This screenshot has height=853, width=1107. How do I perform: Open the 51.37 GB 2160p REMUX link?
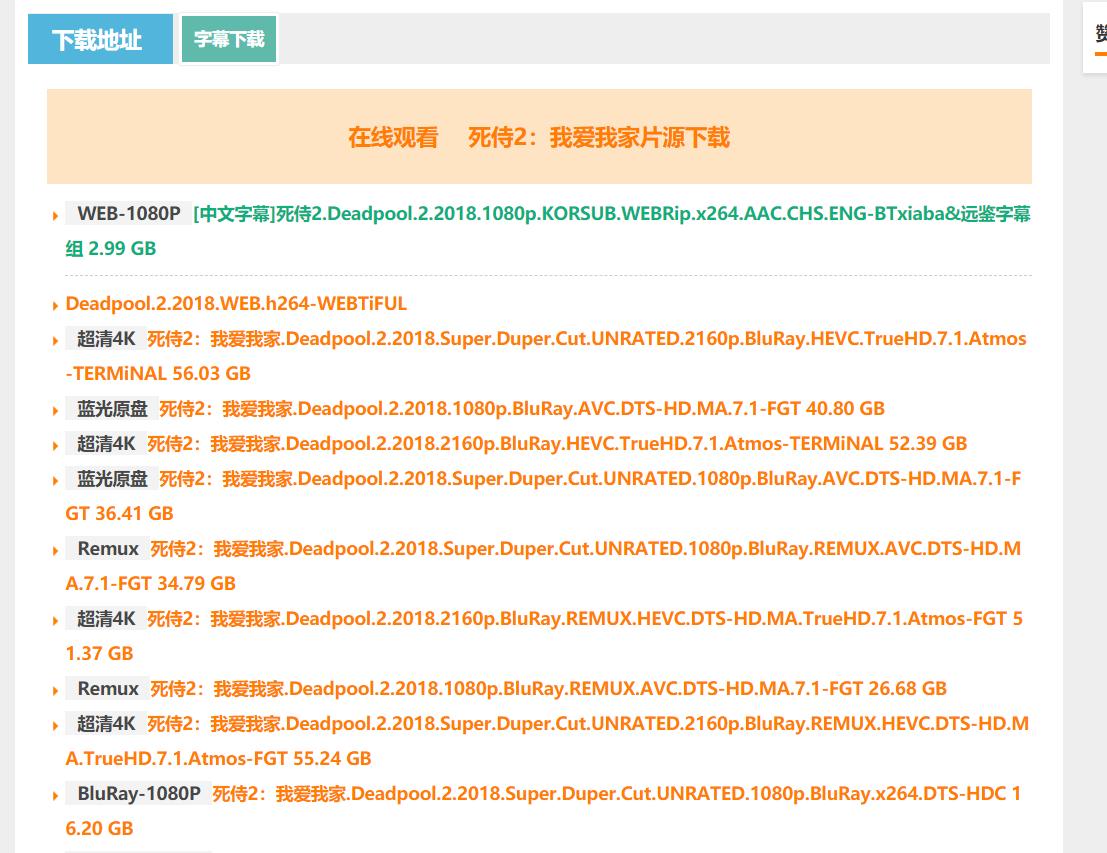[x=544, y=636]
